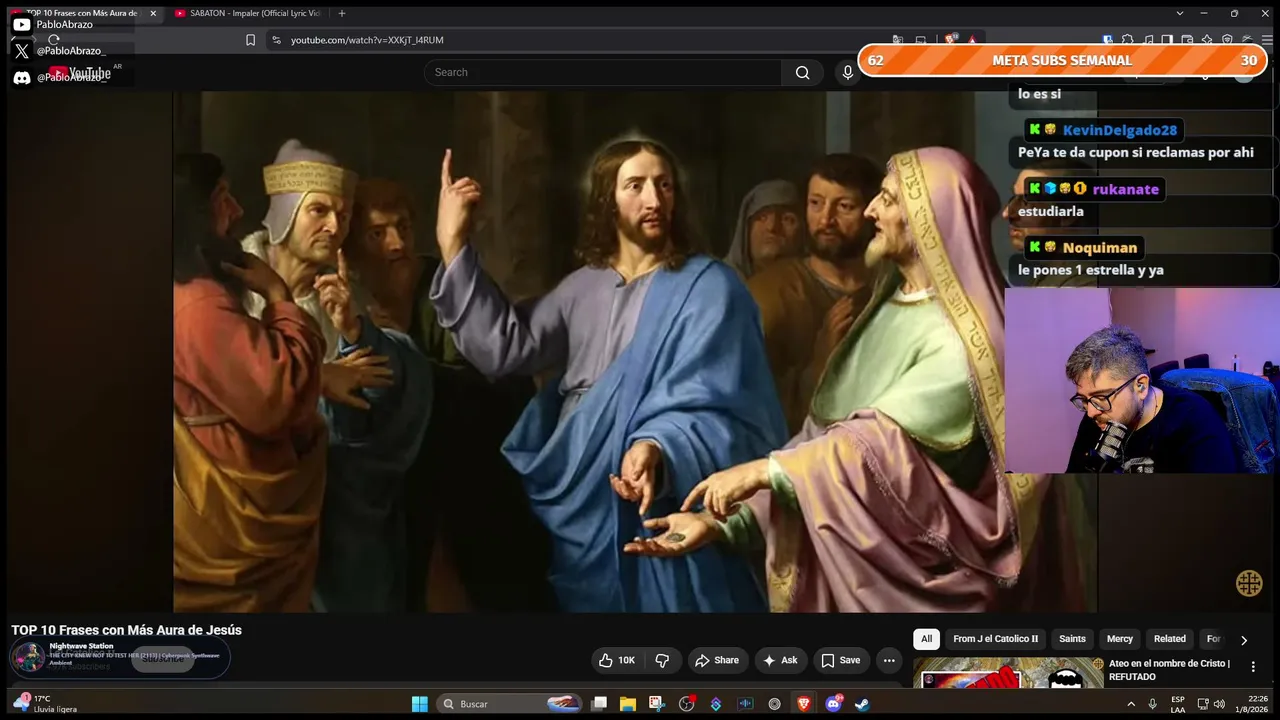Select the Mercy filter chip
Image resolution: width=1280 pixels, height=720 pixels.
click(1120, 639)
